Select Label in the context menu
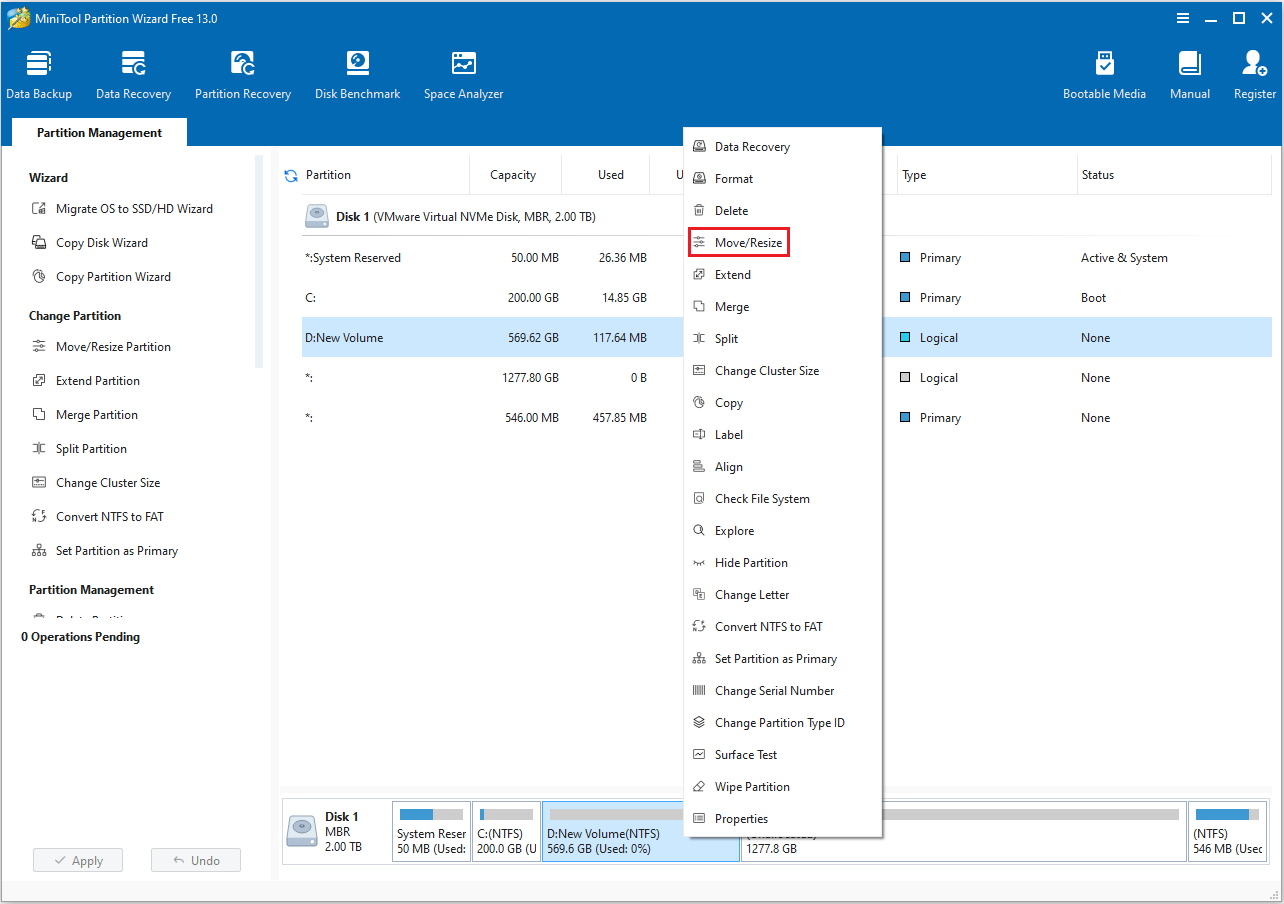The image size is (1284, 904). pos(783,435)
